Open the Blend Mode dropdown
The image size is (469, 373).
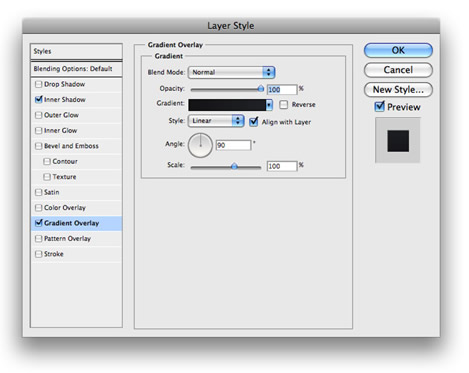(x=231, y=72)
